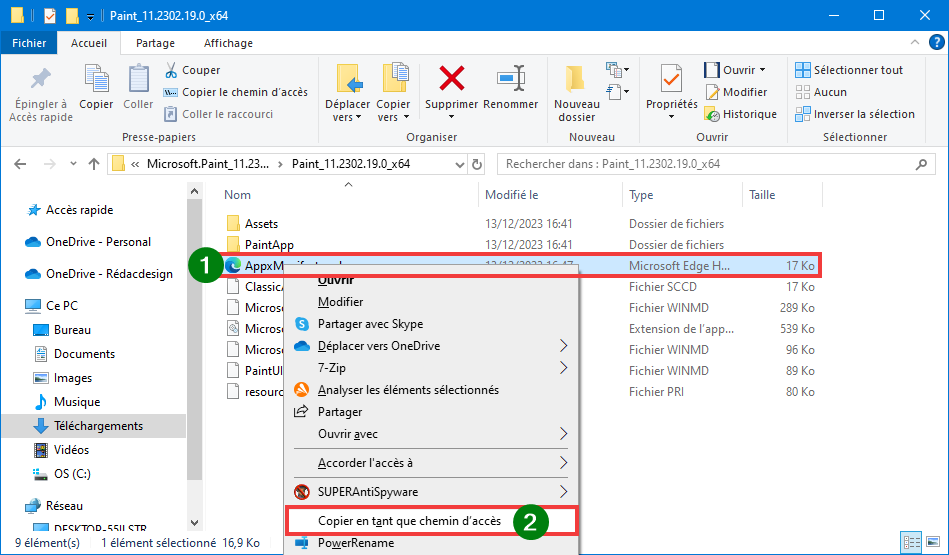Open the Déplacer vers OneDrive submenu
Screen dimensions: 949x555
tap(431, 346)
